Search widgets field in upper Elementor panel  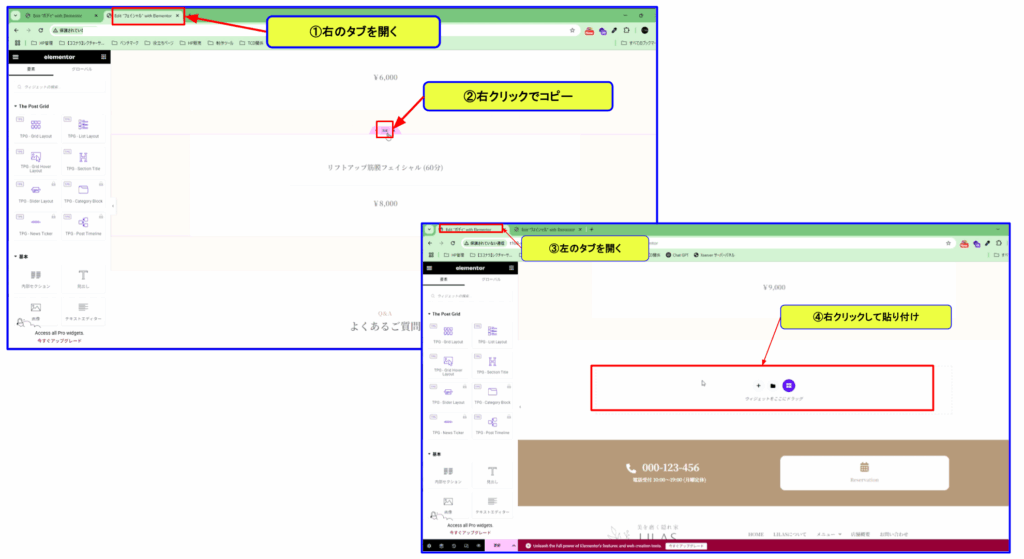(59, 87)
